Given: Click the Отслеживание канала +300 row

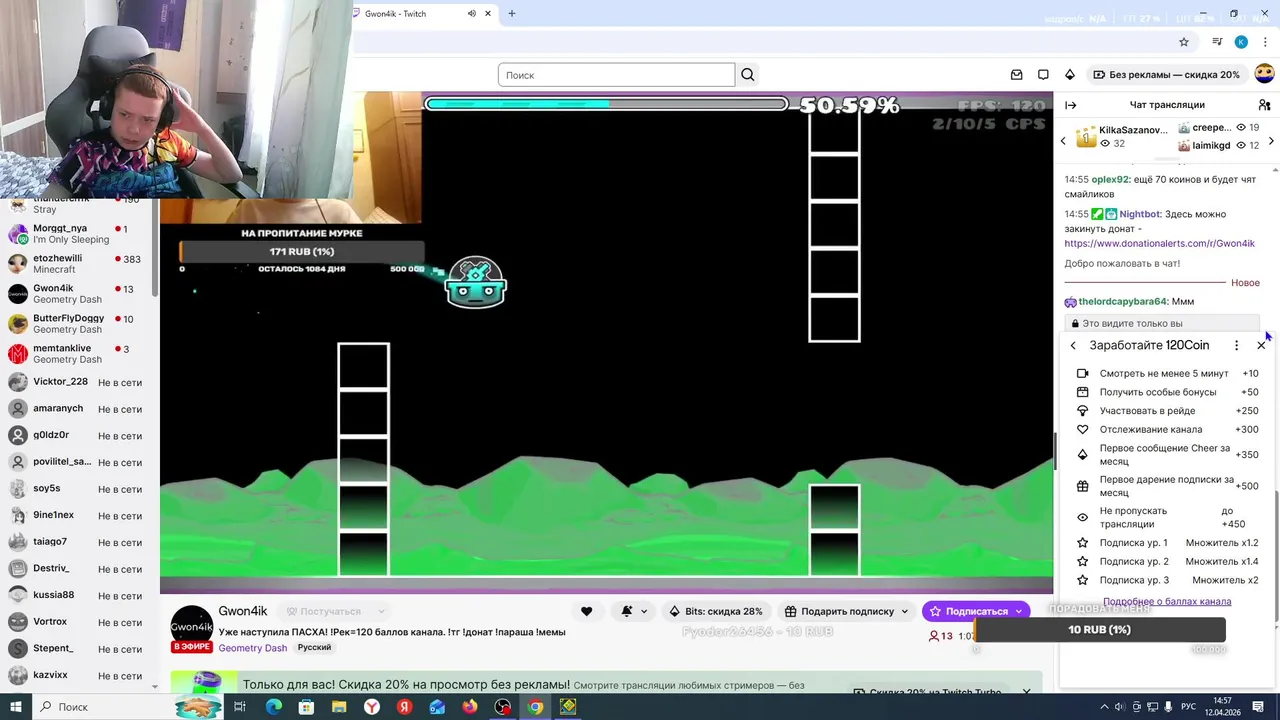Looking at the screenshot, I should click(1167, 430).
